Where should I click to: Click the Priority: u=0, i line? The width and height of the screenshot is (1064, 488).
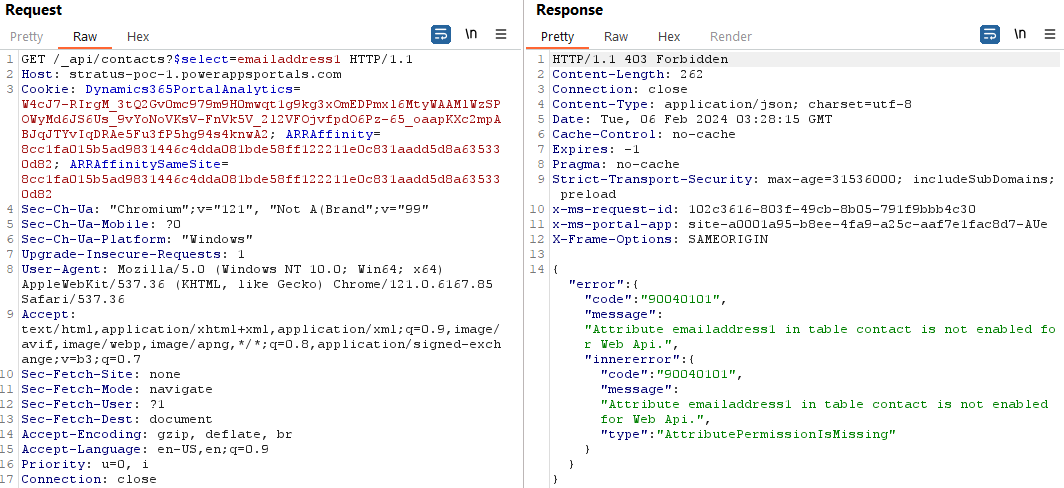pyautogui.click(x=86, y=464)
